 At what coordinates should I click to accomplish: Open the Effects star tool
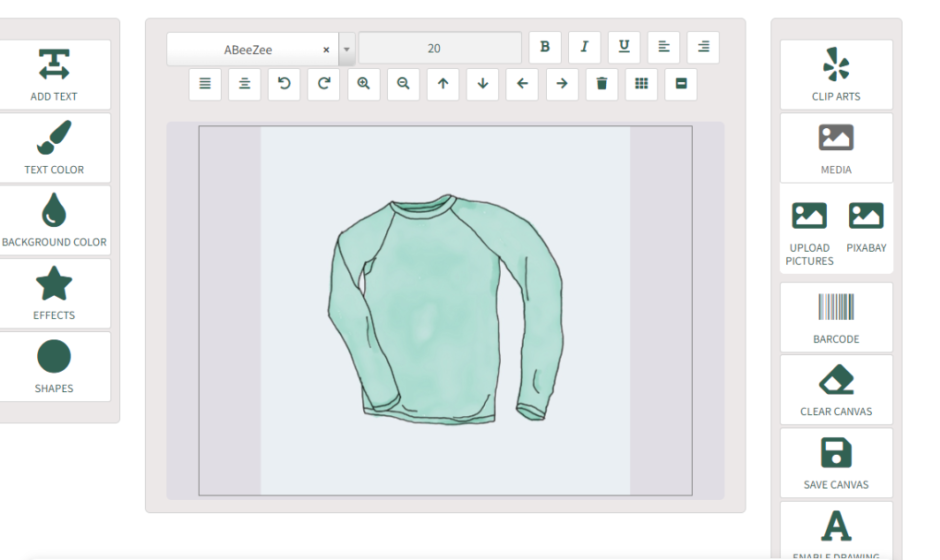pos(54,294)
